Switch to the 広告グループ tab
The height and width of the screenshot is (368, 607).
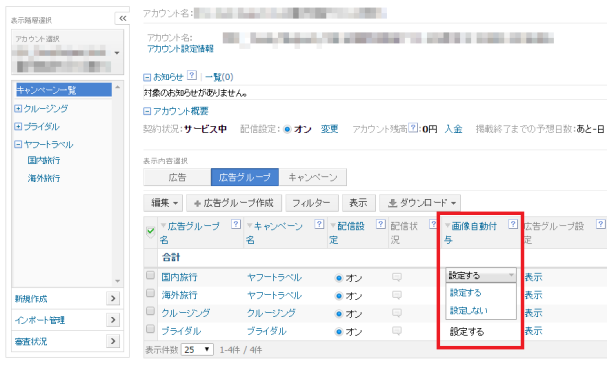245,177
